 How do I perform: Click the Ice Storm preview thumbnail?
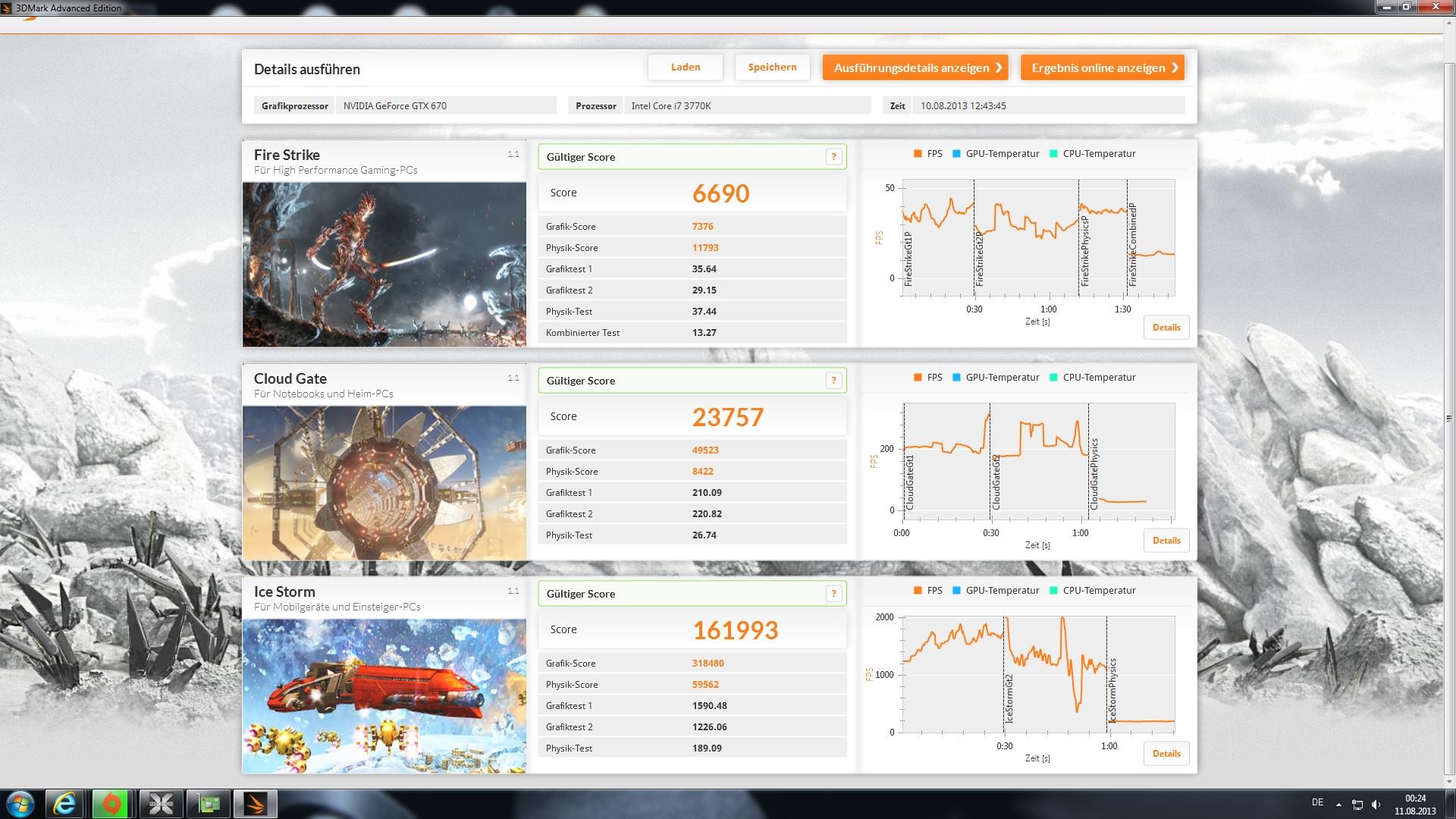pos(384,696)
